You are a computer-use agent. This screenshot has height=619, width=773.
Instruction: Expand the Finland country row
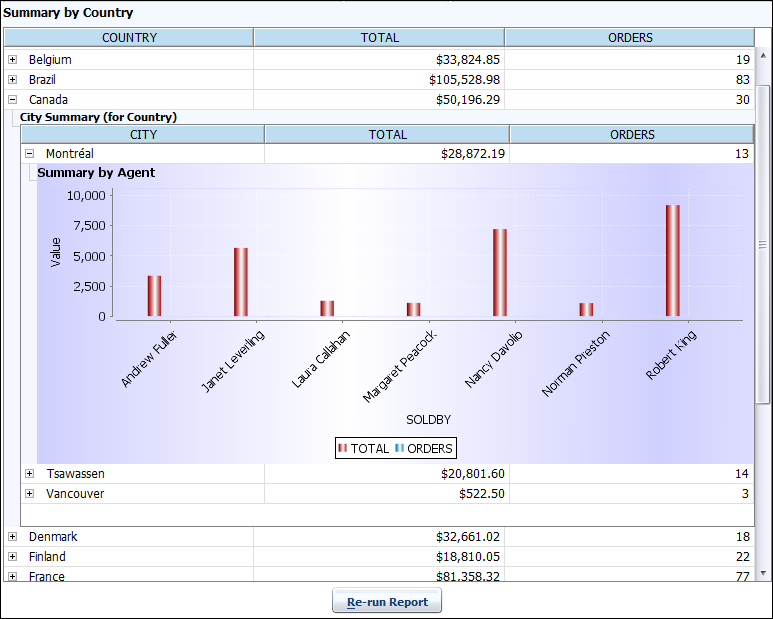(12, 557)
